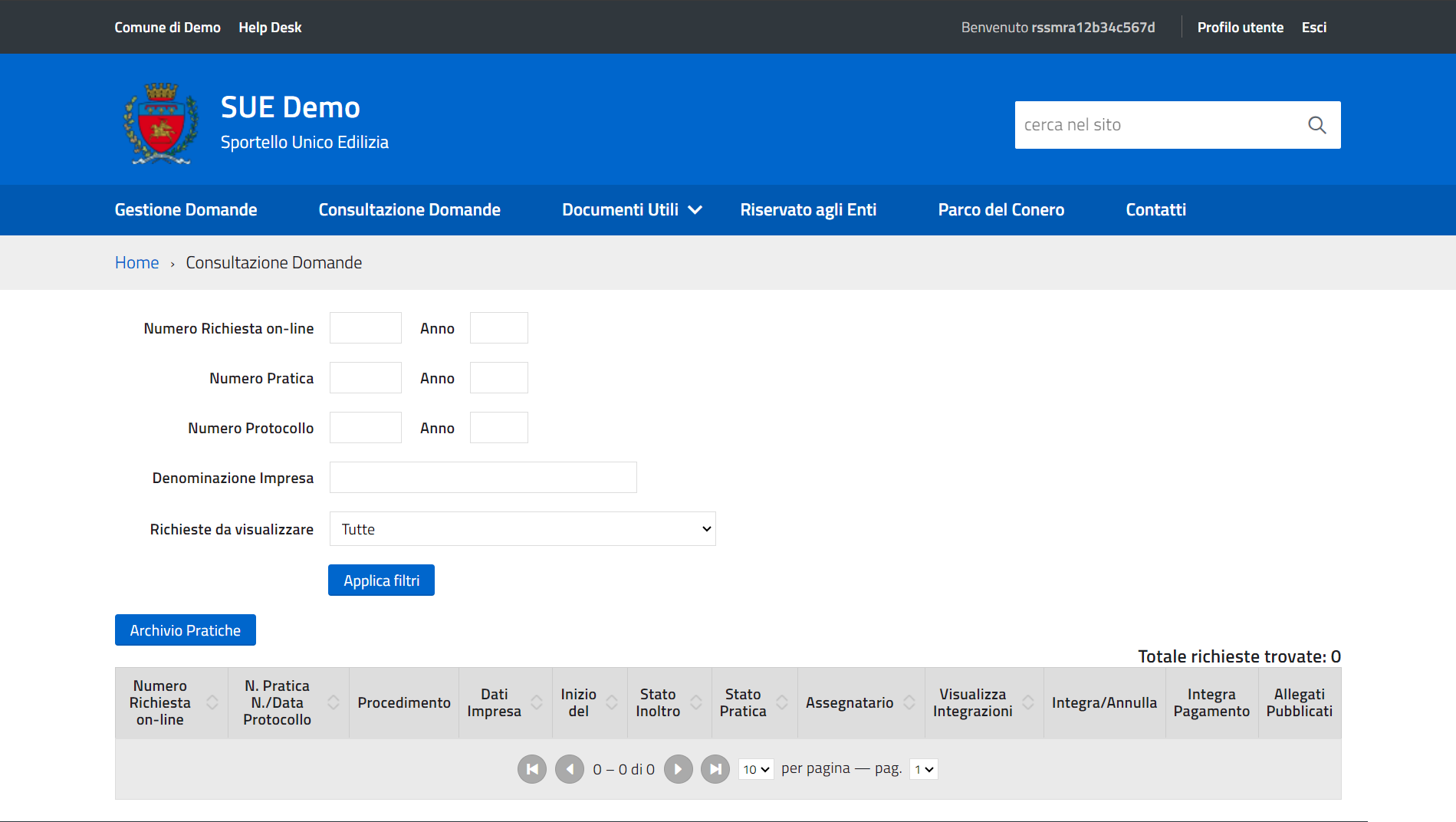The width and height of the screenshot is (1456, 822).
Task: Go to next page of results
Action: click(678, 769)
